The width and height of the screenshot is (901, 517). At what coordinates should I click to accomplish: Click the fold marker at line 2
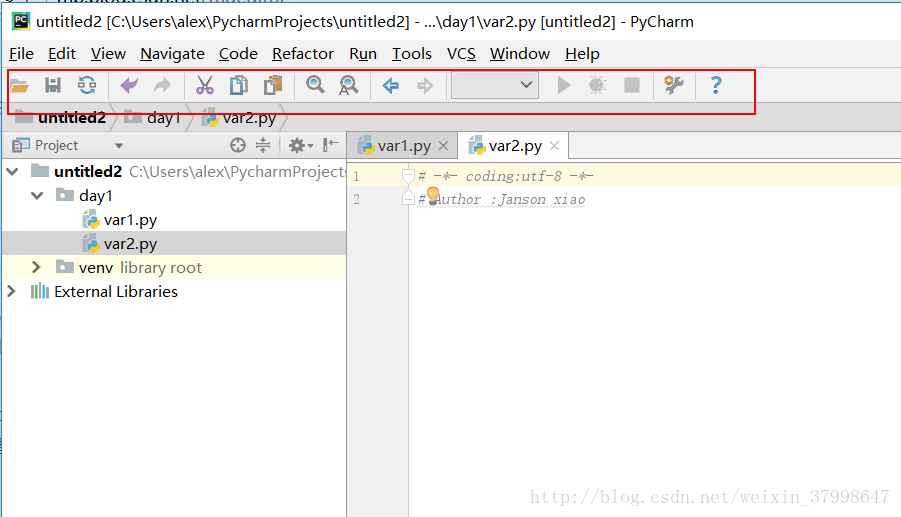tap(408, 199)
